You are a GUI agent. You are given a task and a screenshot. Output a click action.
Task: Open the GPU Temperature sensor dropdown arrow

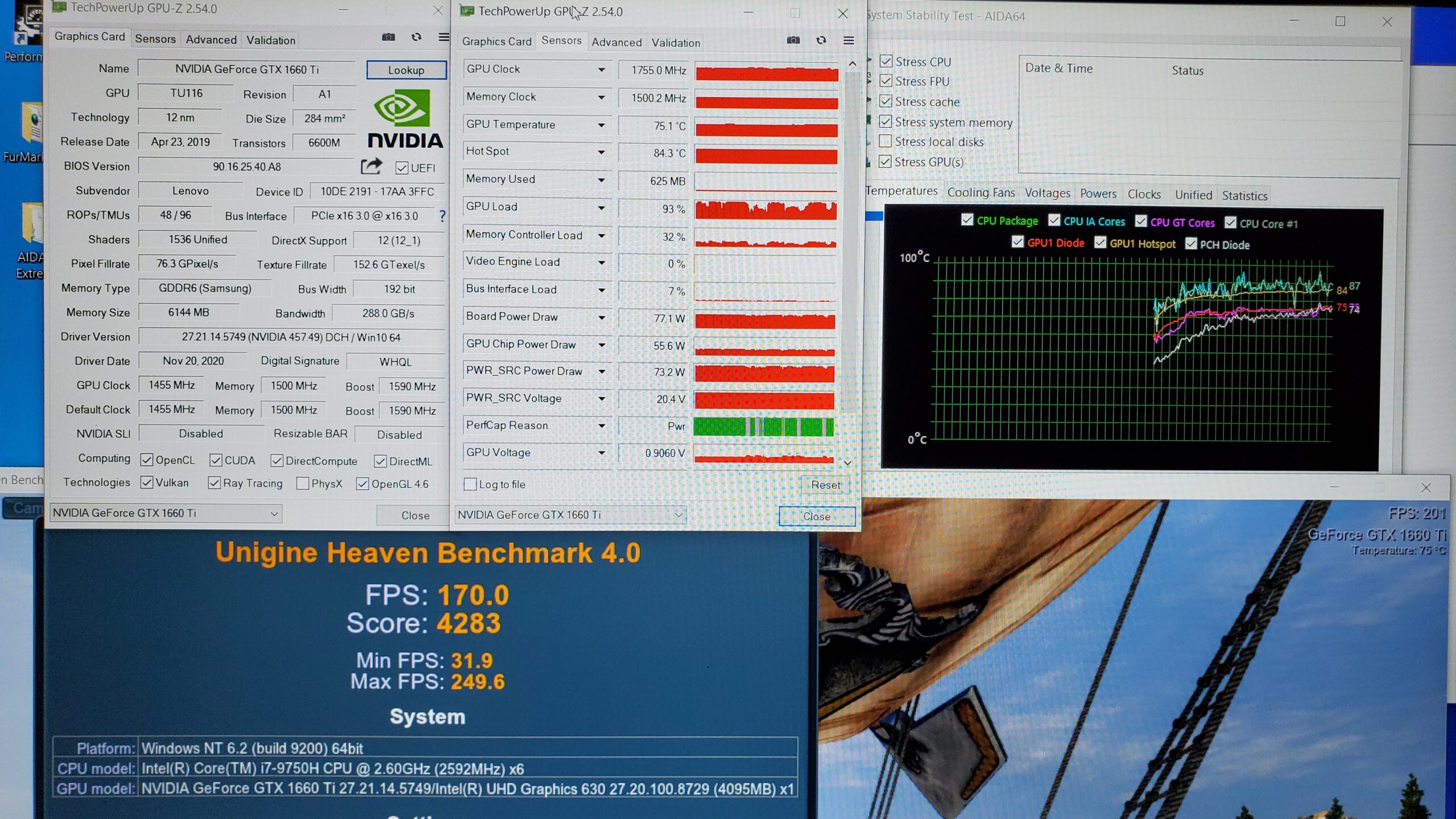(601, 125)
